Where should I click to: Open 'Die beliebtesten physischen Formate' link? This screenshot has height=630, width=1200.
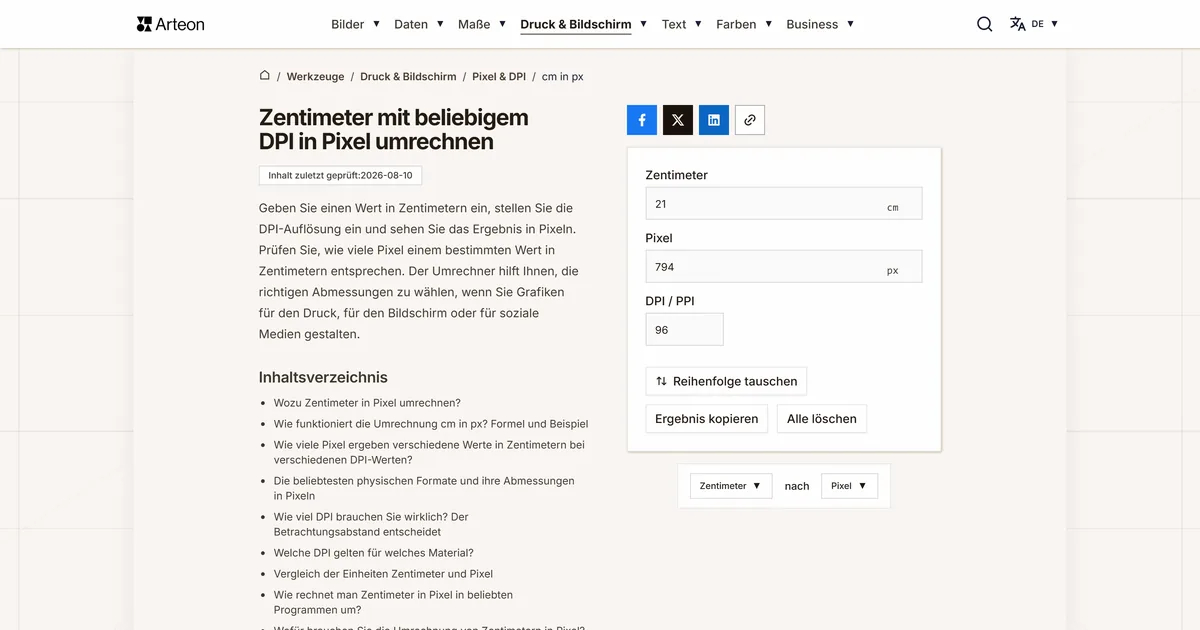[424, 488]
